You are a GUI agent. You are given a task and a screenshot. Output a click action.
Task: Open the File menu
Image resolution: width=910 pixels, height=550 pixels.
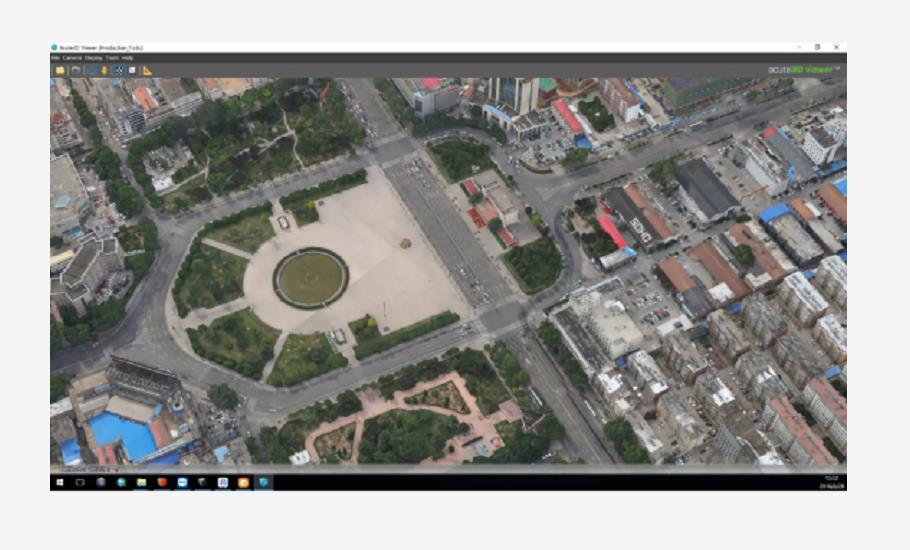[56, 58]
